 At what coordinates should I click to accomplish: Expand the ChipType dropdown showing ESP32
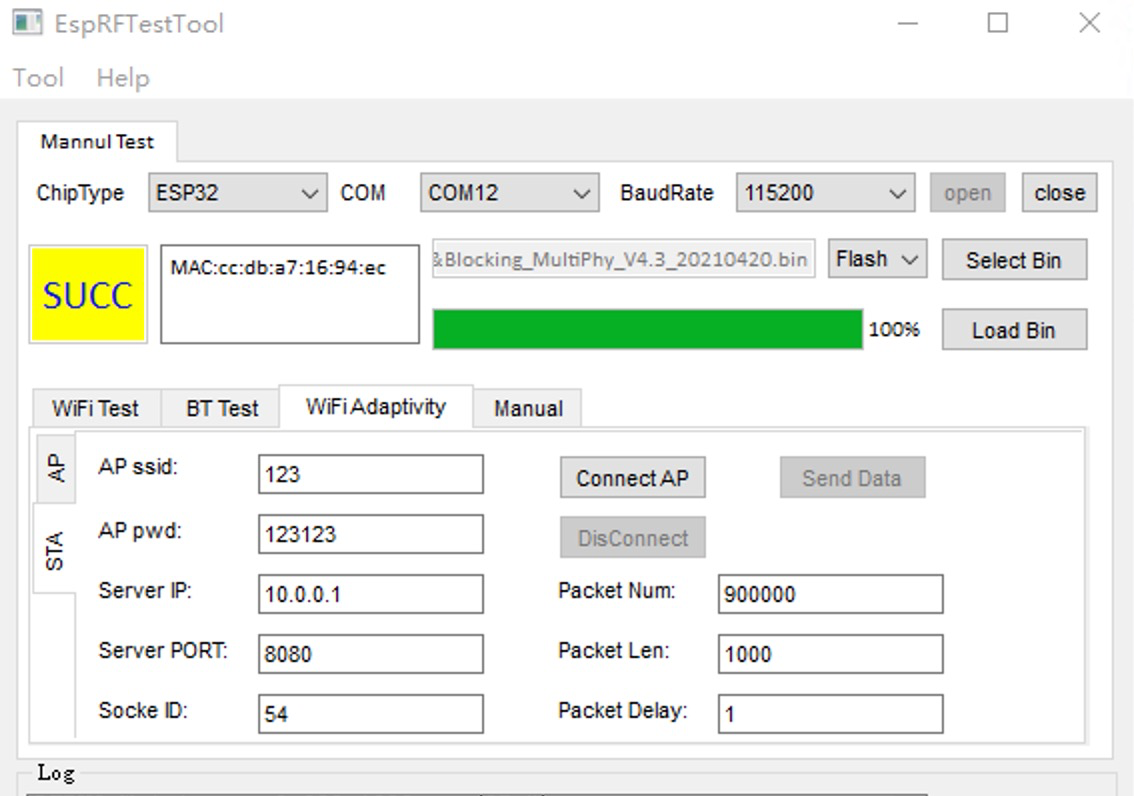[x=237, y=193]
